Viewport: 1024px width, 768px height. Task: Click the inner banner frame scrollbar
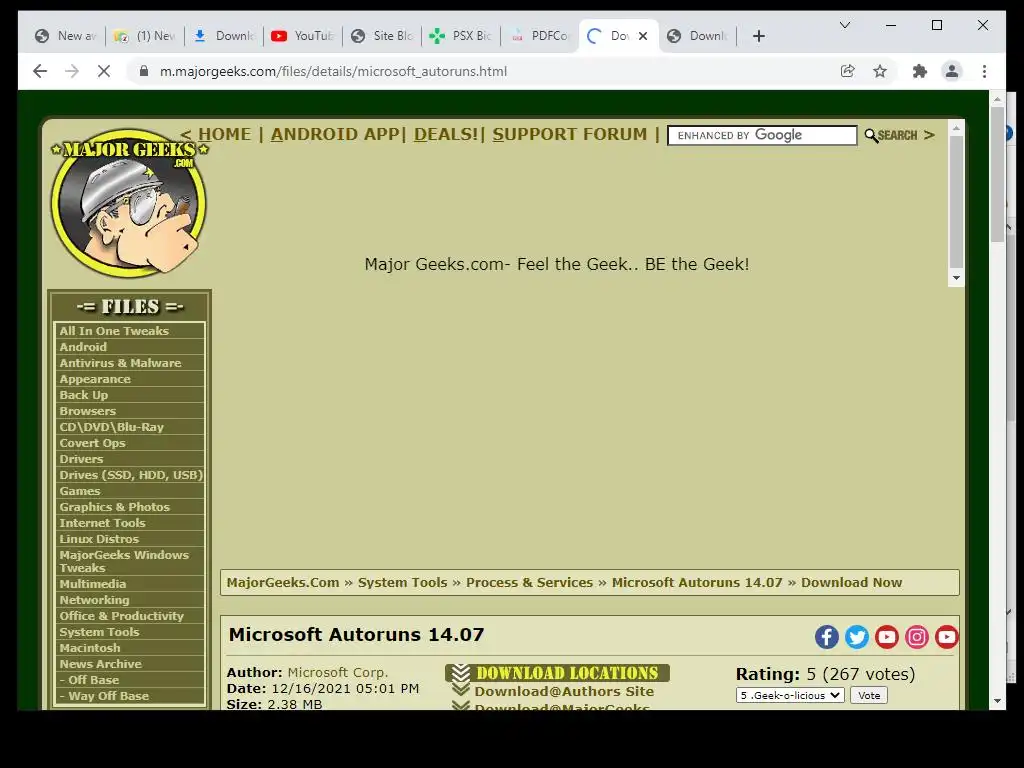(x=956, y=203)
